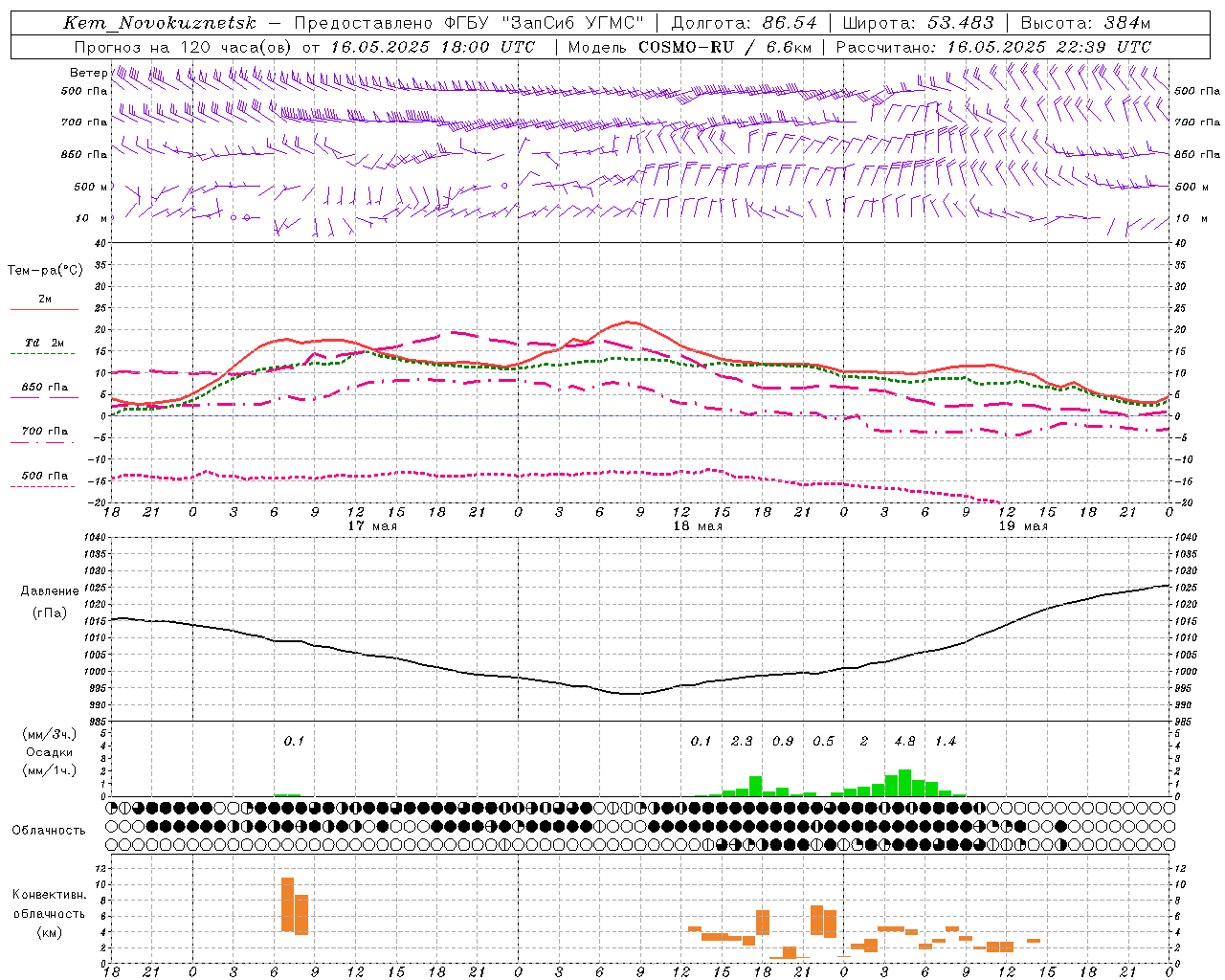Click the Td 2м dew point legend entry

coord(44,343)
